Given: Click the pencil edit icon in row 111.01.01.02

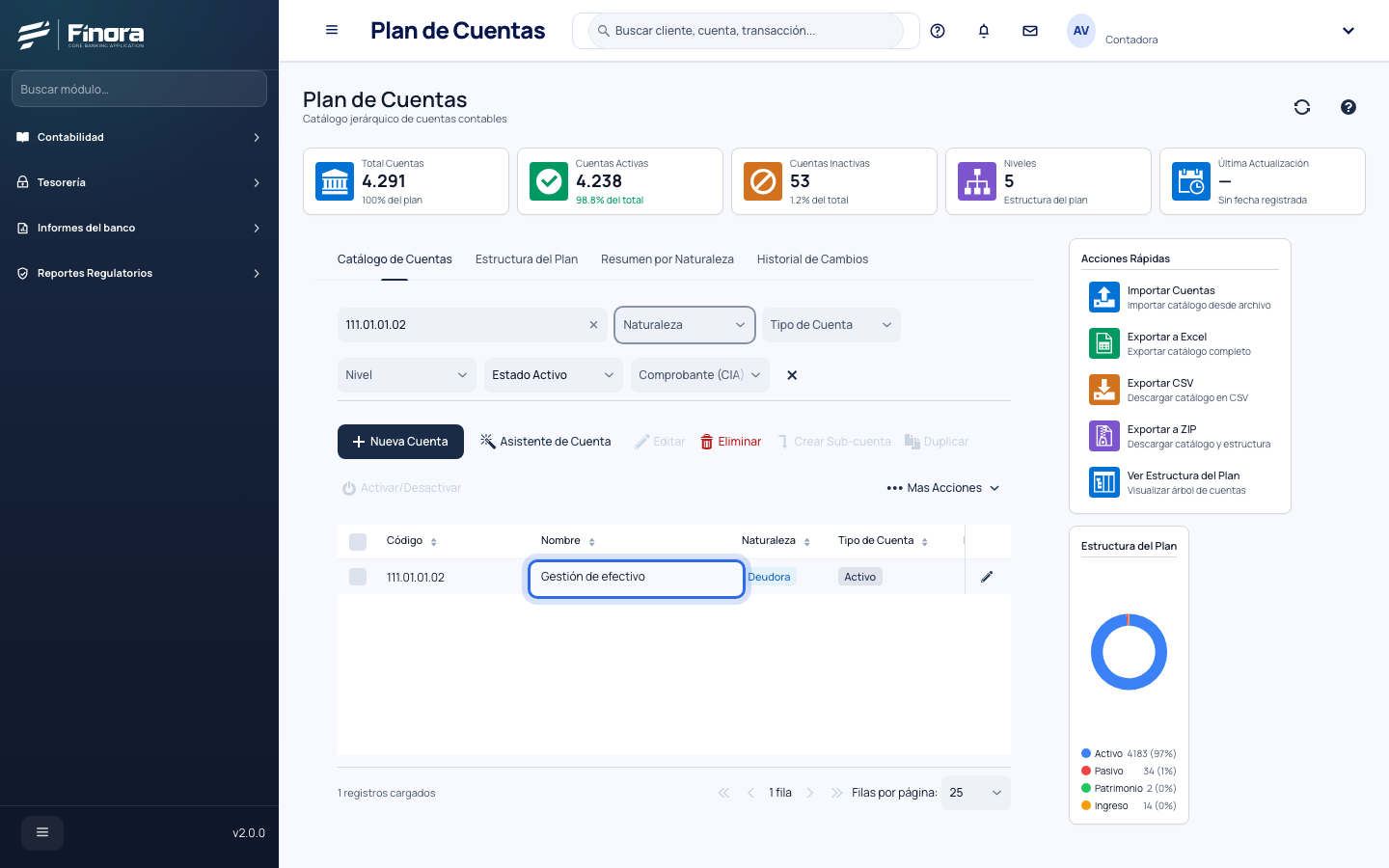Looking at the screenshot, I should (x=987, y=577).
